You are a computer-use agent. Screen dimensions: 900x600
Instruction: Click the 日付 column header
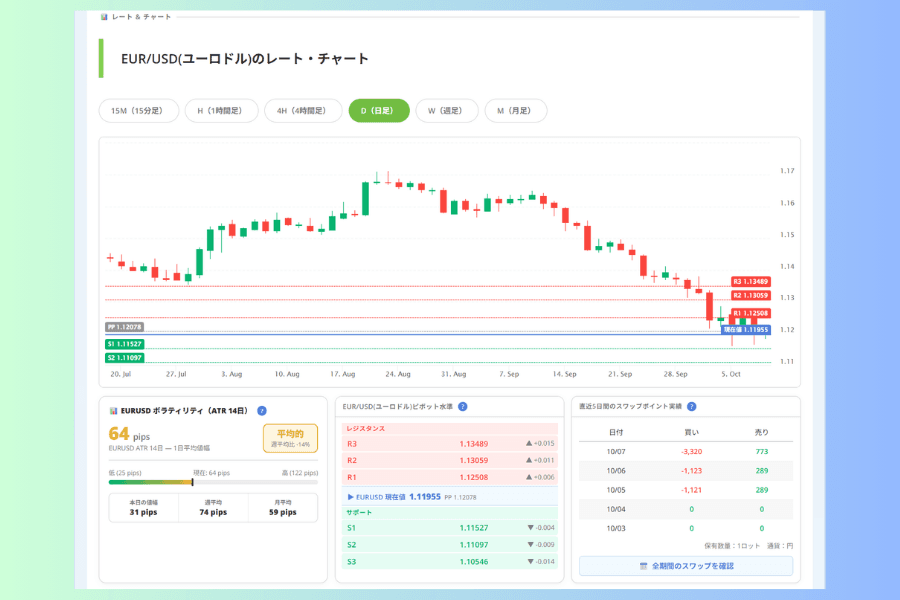point(616,432)
